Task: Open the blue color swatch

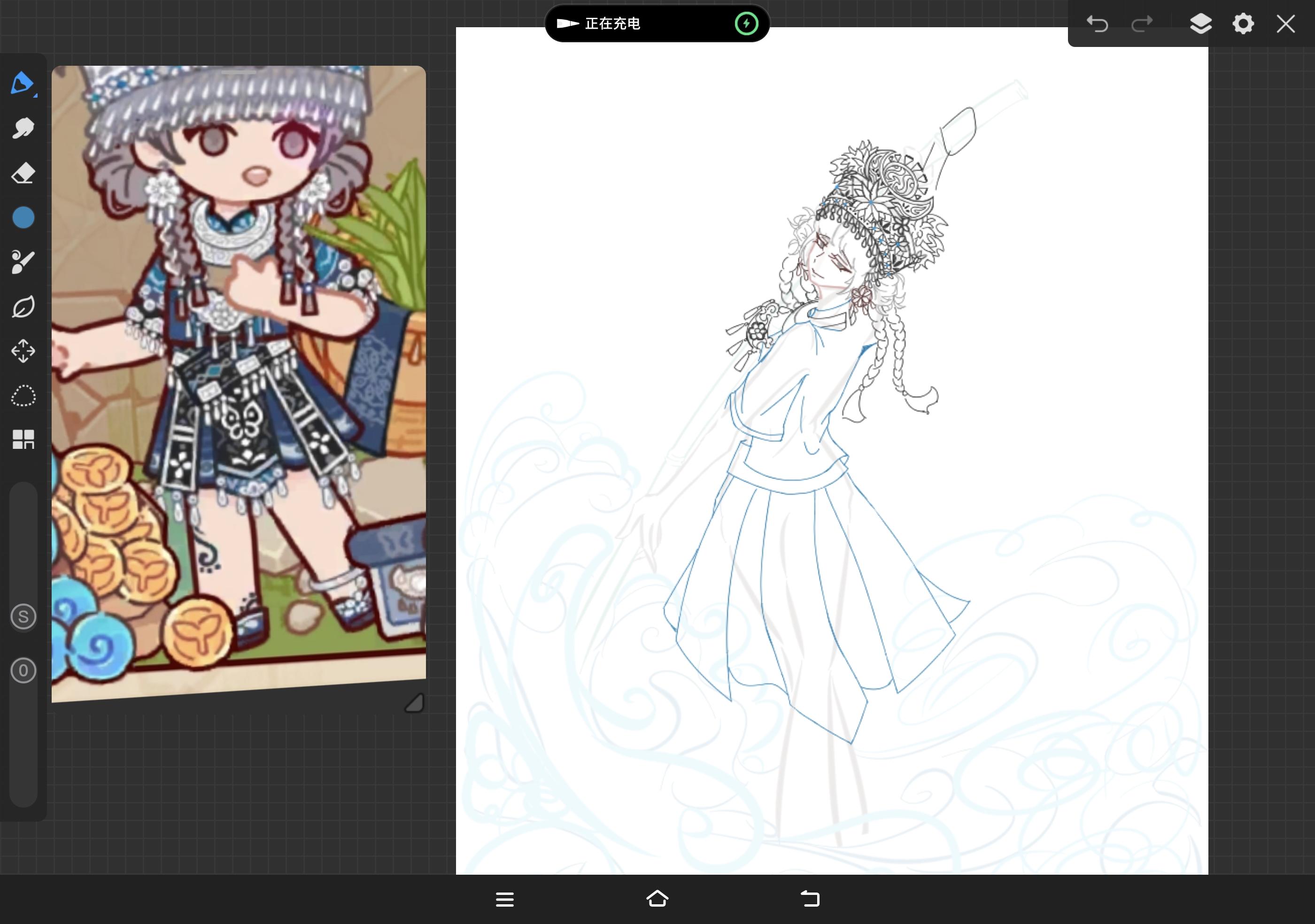Action: tap(23, 217)
